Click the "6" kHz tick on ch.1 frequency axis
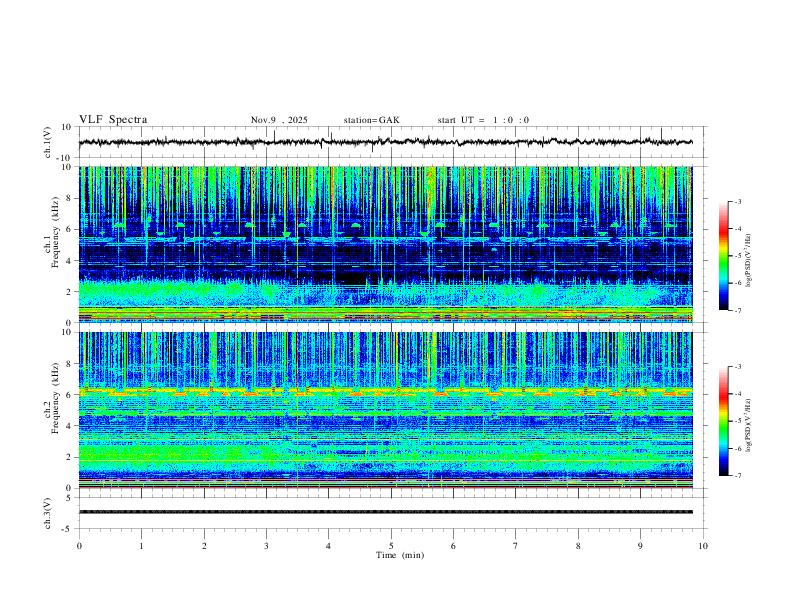This screenshot has width=792, height=612. [x=69, y=229]
